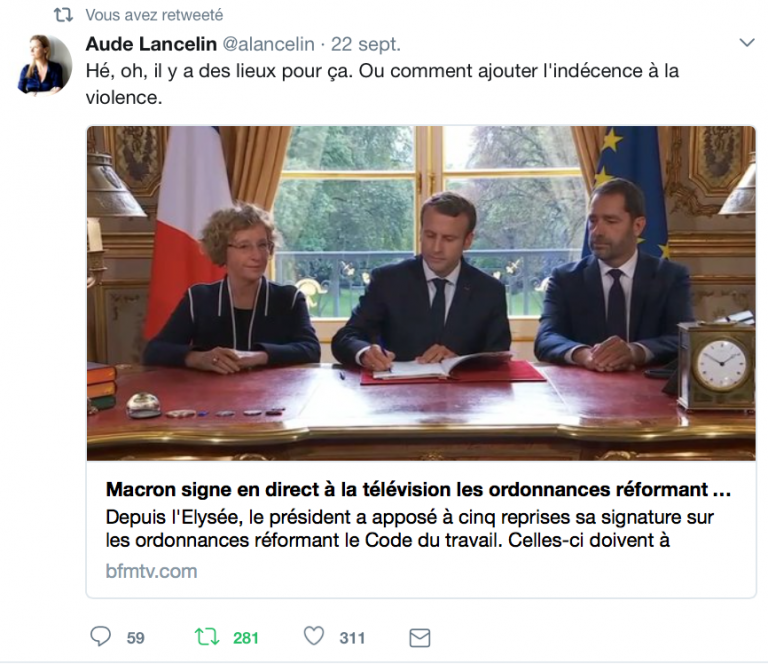
Task: Click the bfmtv.com domain link
Action: click(x=151, y=571)
